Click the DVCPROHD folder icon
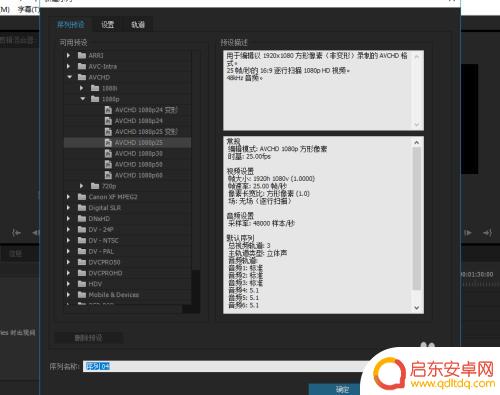The width and height of the screenshot is (500, 395). [82, 273]
